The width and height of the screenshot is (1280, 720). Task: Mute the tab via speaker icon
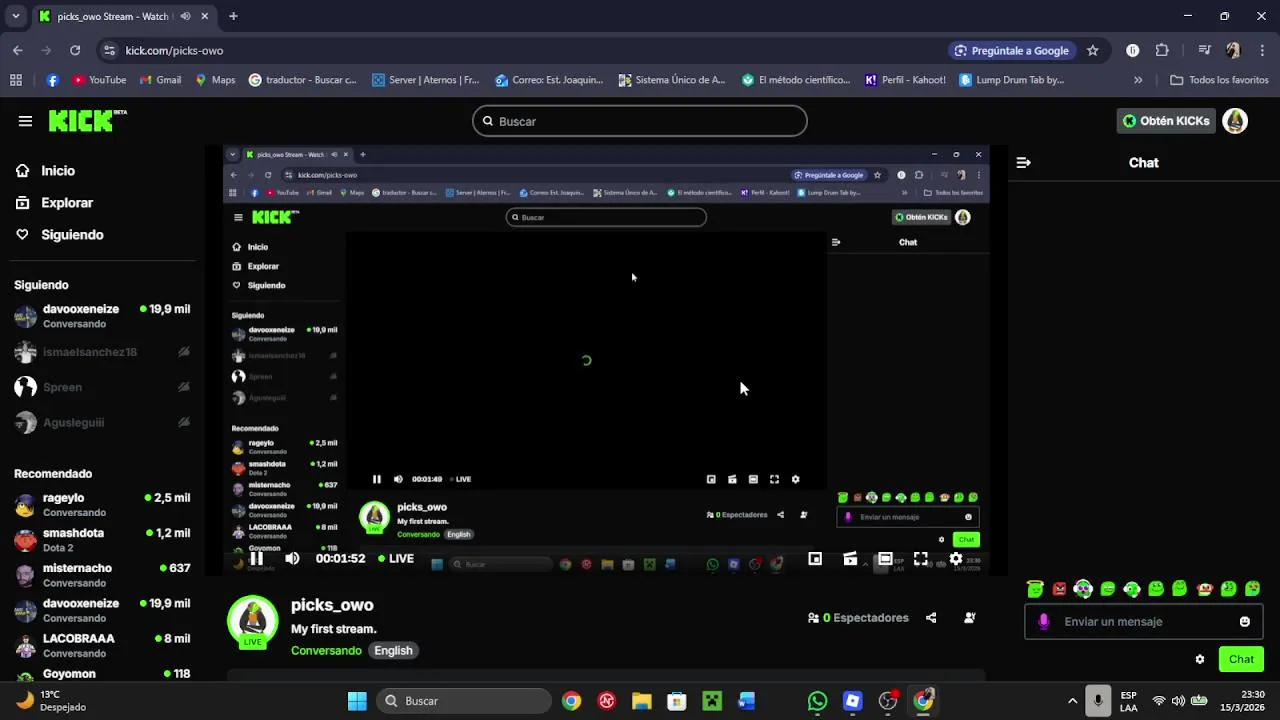tap(186, 16)
